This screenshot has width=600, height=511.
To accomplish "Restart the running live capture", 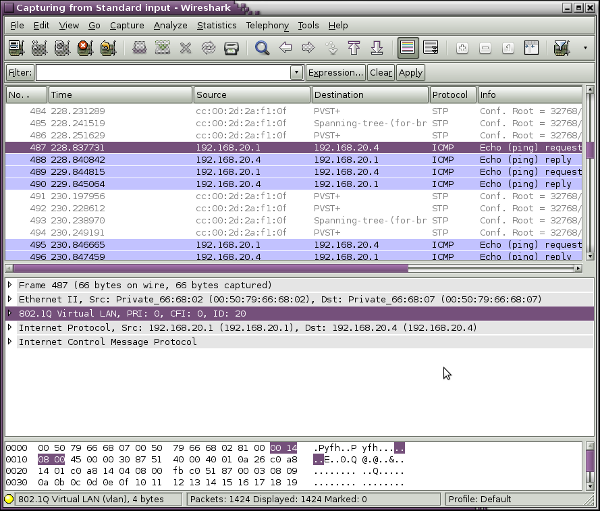I will click(x=108, y=48).
